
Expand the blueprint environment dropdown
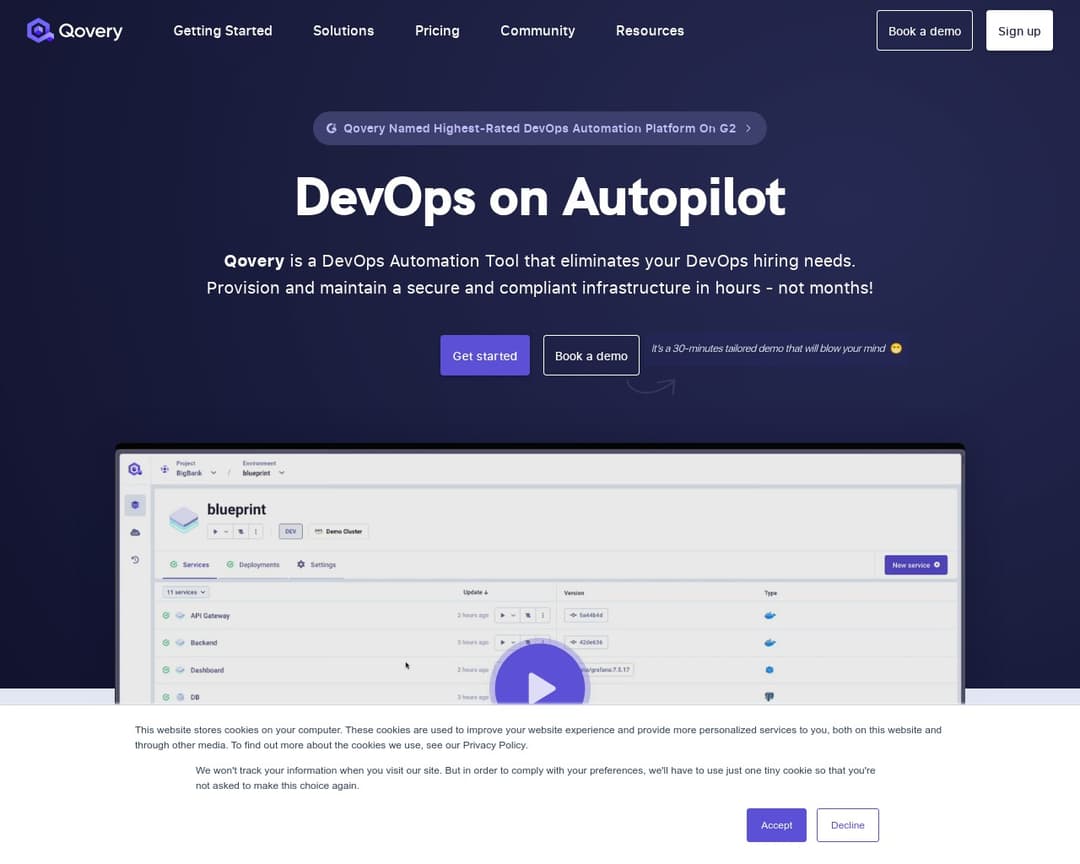tap(282, 473)
